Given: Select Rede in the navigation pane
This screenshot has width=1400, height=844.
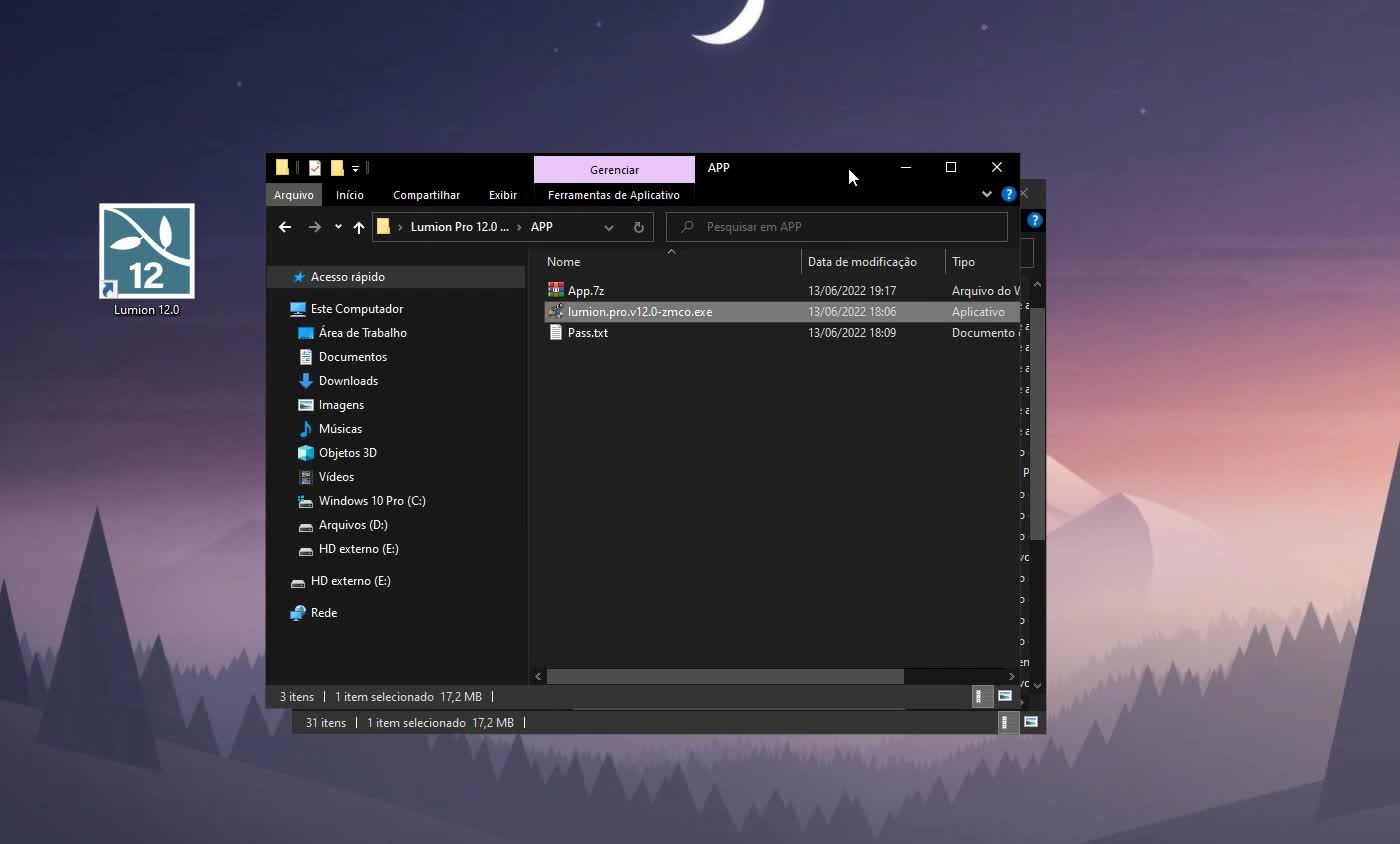Looking at the screenshot, I should click(x=323, y=613).
